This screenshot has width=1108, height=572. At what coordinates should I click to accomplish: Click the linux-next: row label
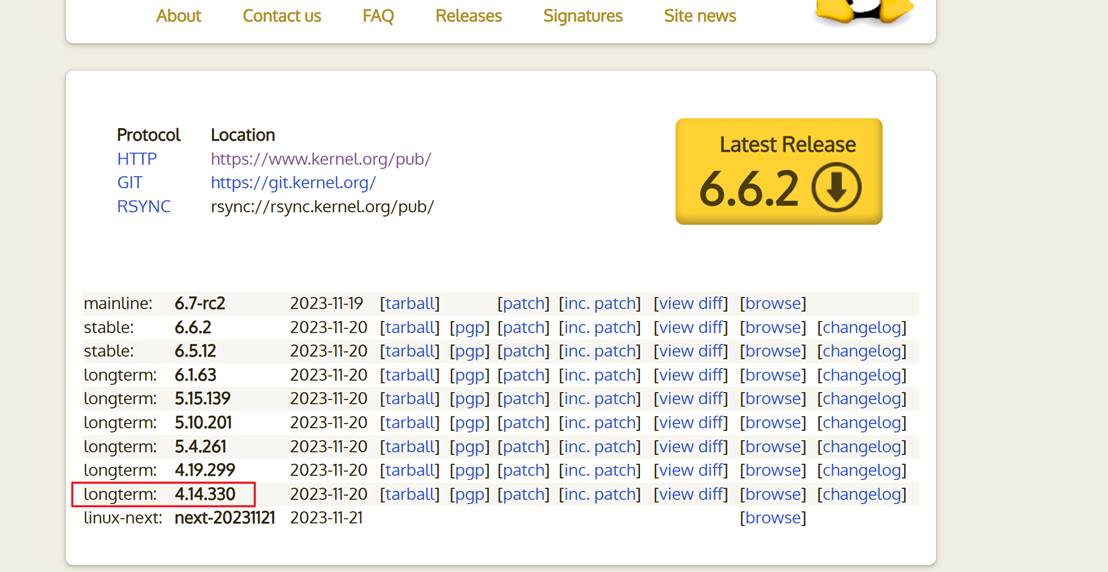click(x=123, y=518)
